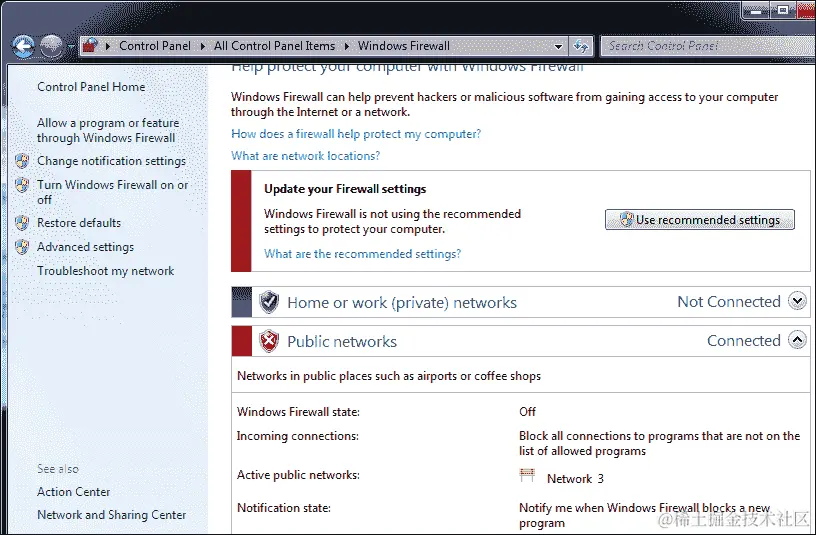
Task: Select All Control Panel Items breadcrumb
Action: [274, 46]
